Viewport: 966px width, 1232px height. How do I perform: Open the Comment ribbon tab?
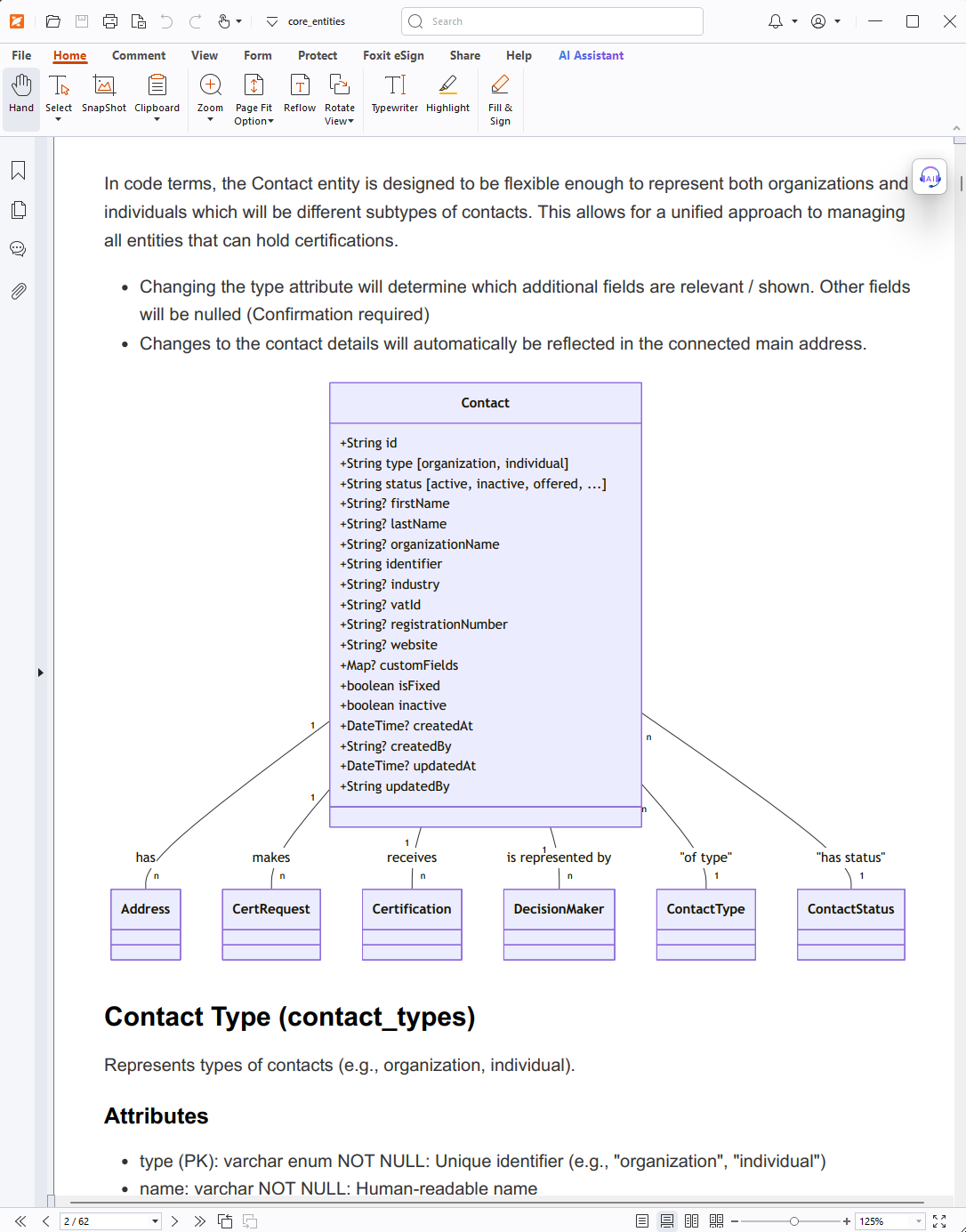[x=139, y=55]
